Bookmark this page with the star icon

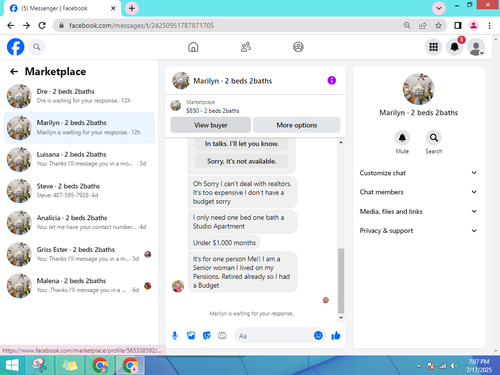pyautogui.click(x=438, y=25)
